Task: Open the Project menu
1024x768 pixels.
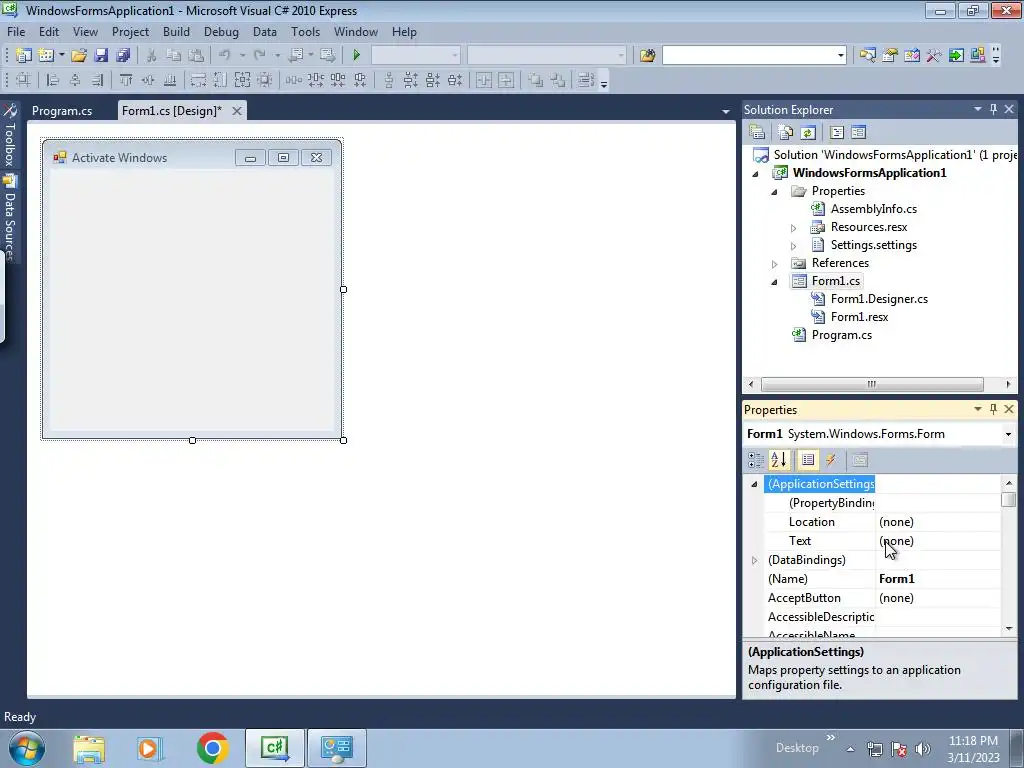Action: (130, 31)
